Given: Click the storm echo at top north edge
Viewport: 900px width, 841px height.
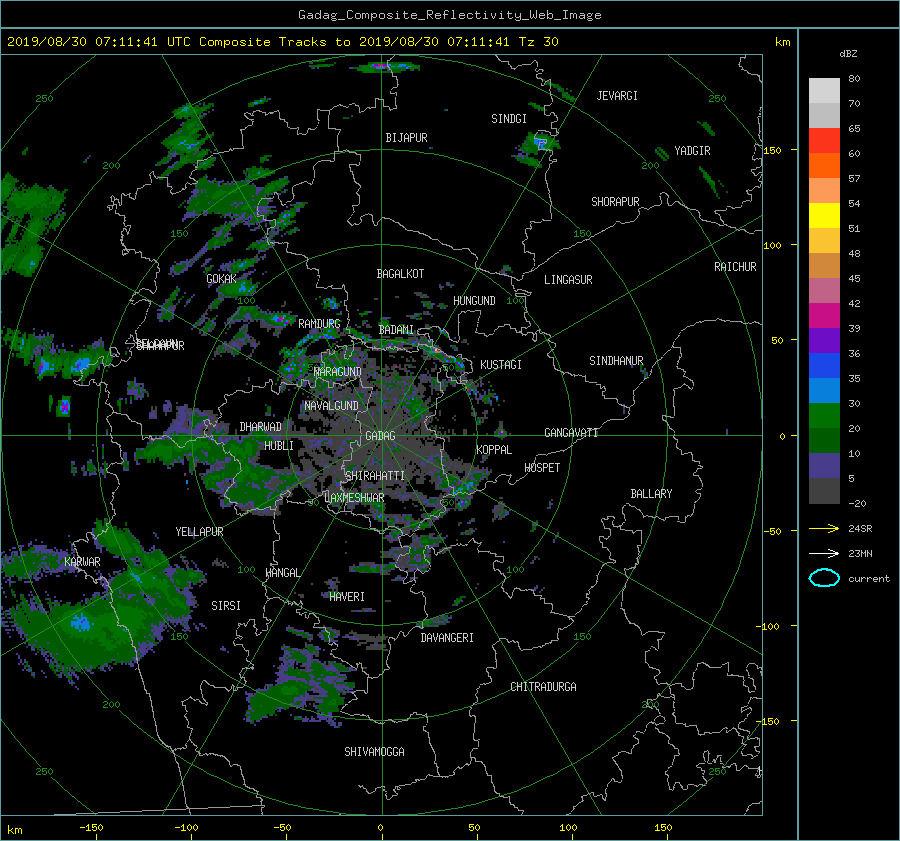Looking at the screenshot, I should 385,67.
